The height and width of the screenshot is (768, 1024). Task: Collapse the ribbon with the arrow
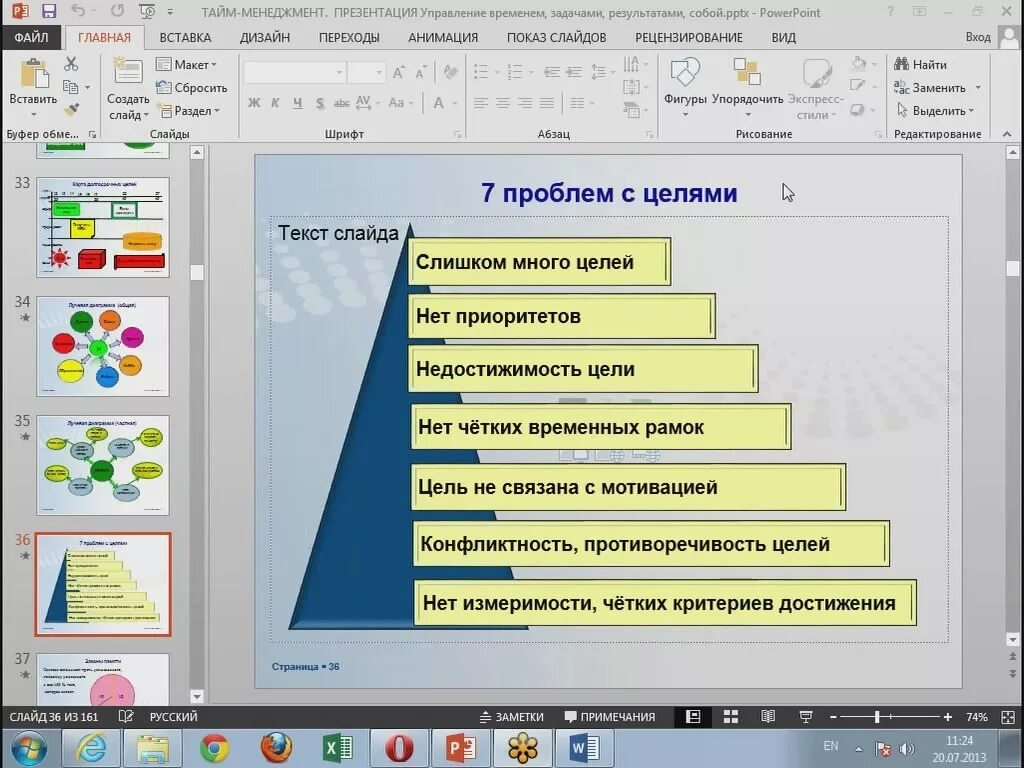point(1007,134)
